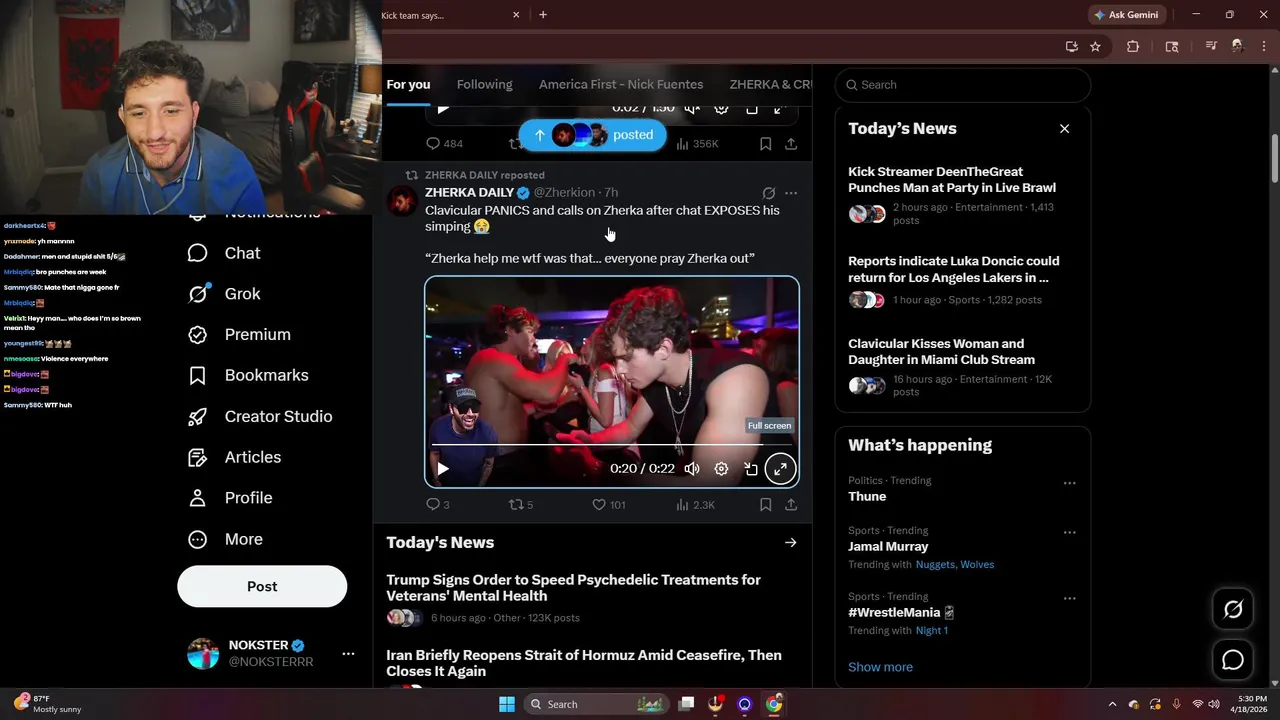Share the top post with 356K views
This screenshot has height=720, width=1280.
[x=791, y=144]
